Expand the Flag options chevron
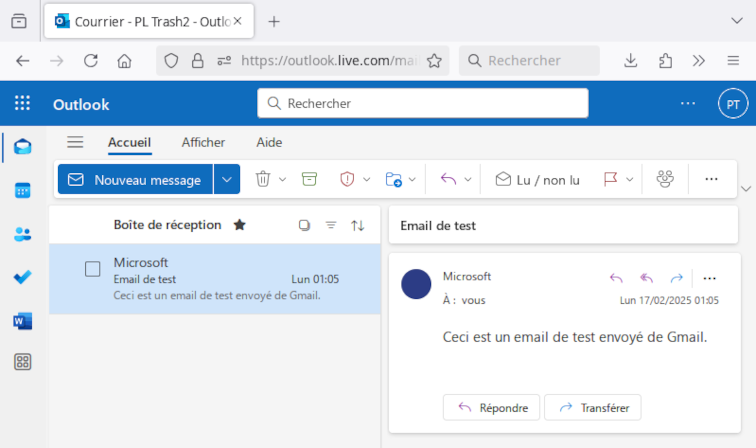756x448 pixels. click(629, 180)
